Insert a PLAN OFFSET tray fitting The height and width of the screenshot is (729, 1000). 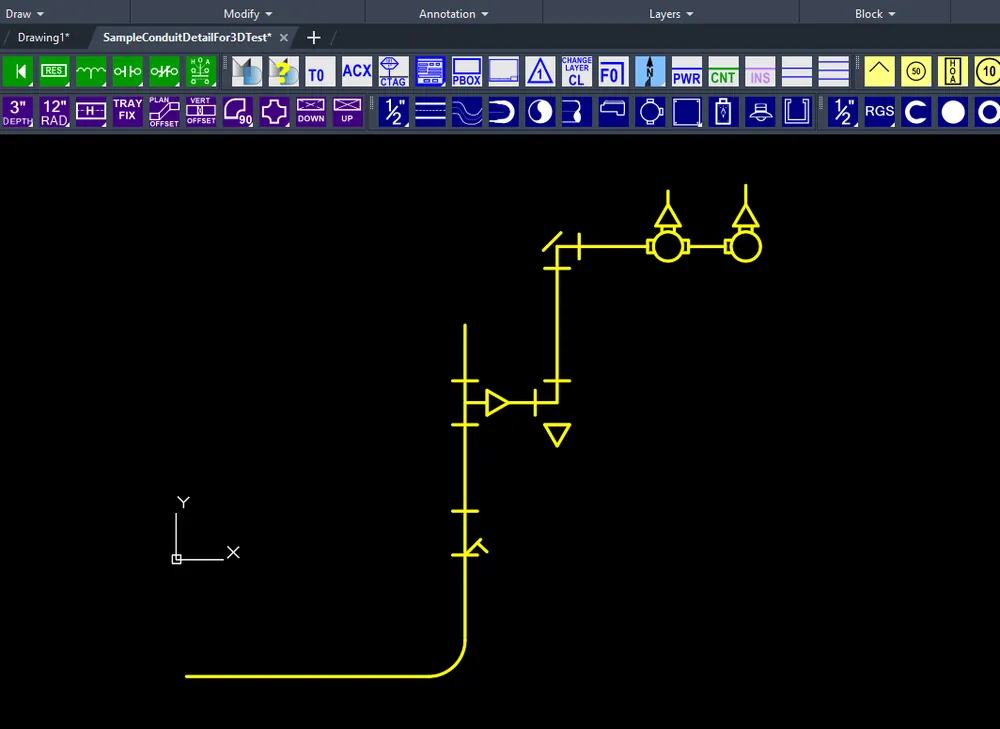click(x=165, y=112)
